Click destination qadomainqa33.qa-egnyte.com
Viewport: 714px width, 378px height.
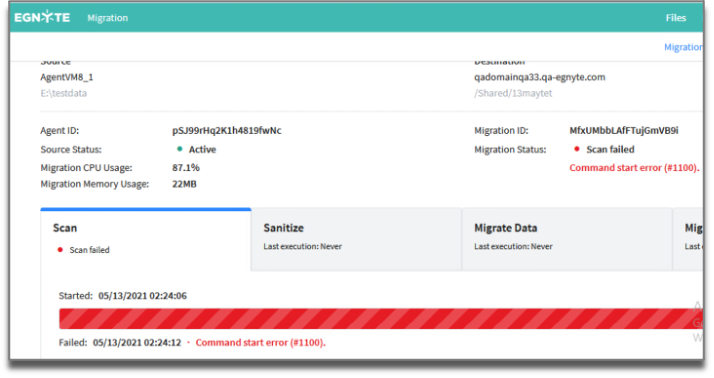(540, 77)
